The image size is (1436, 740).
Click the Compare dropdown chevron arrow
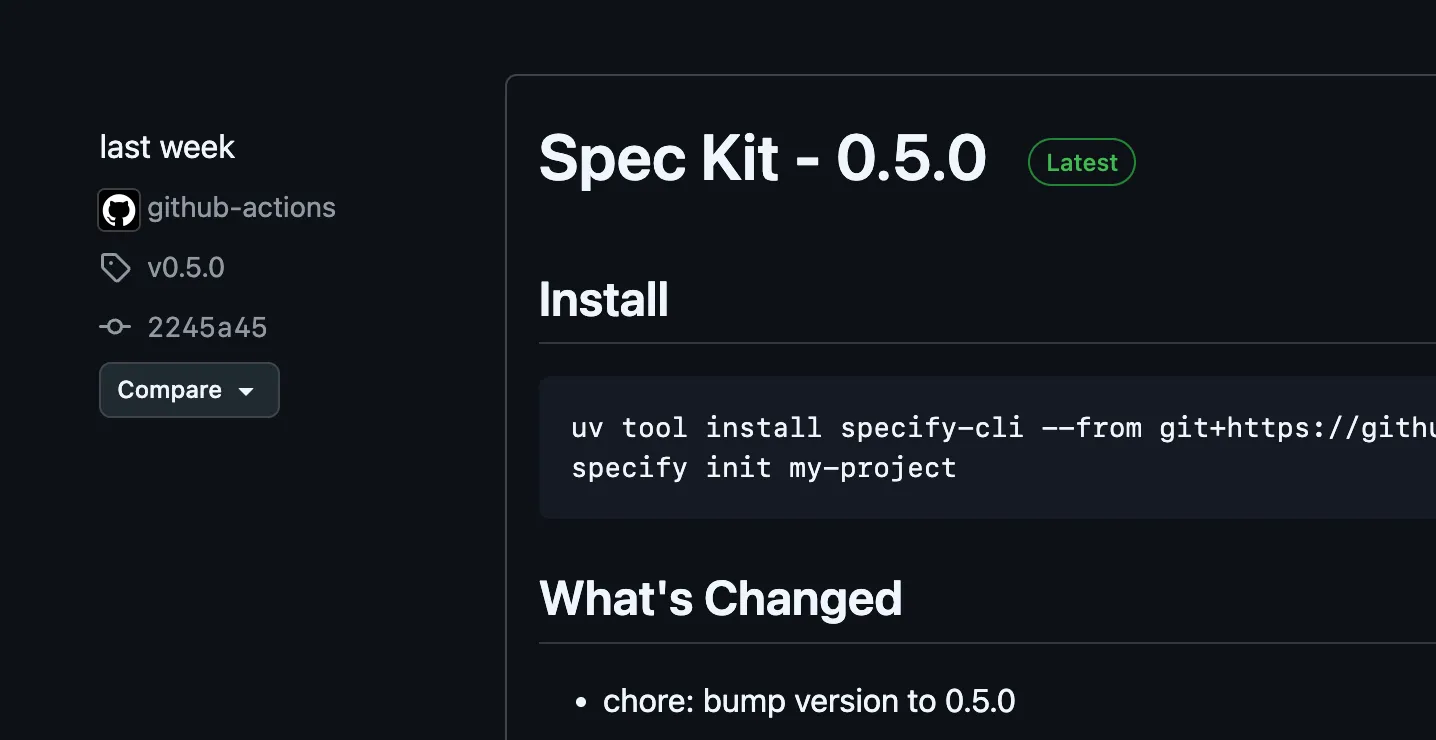point(247,391)
